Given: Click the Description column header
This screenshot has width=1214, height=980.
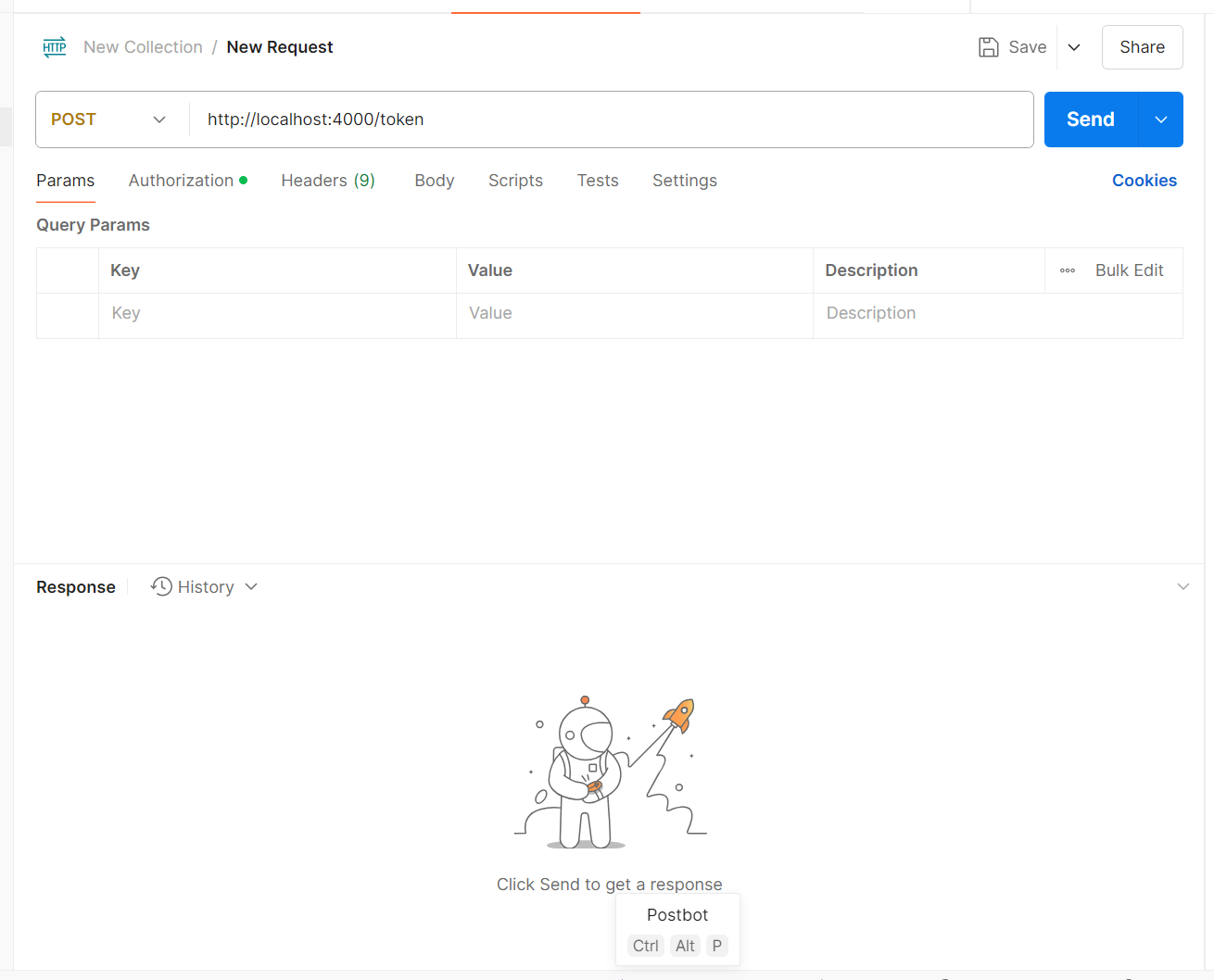Looking at the screenshot, I should 872,270.
